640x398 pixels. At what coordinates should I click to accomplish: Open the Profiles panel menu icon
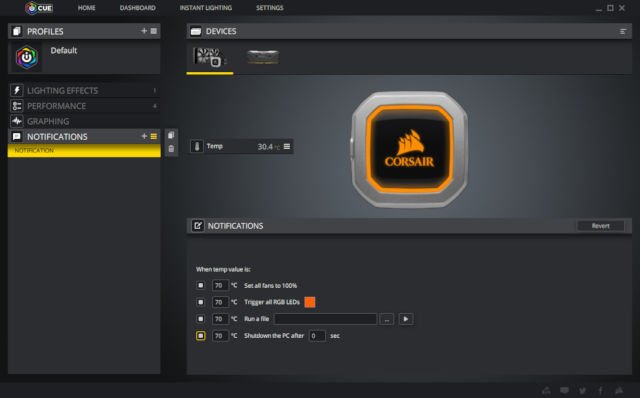tap(153, 31)
